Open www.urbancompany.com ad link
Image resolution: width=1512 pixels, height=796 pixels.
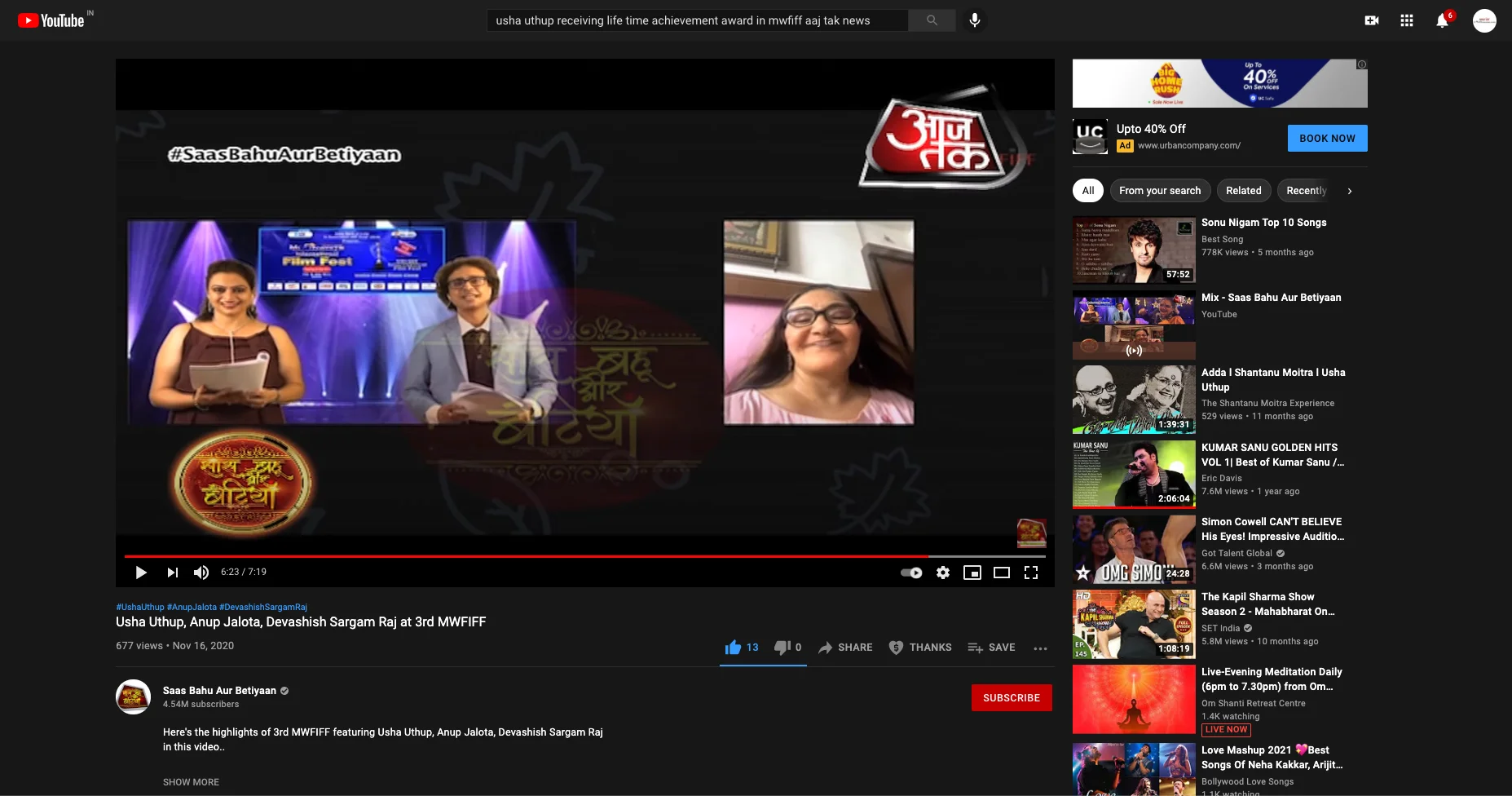pos(1188,146)
